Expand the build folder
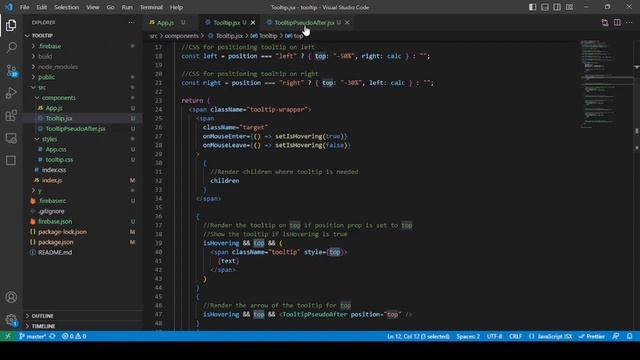This screenshot has height=360, width=640. [x=45, y=56]
